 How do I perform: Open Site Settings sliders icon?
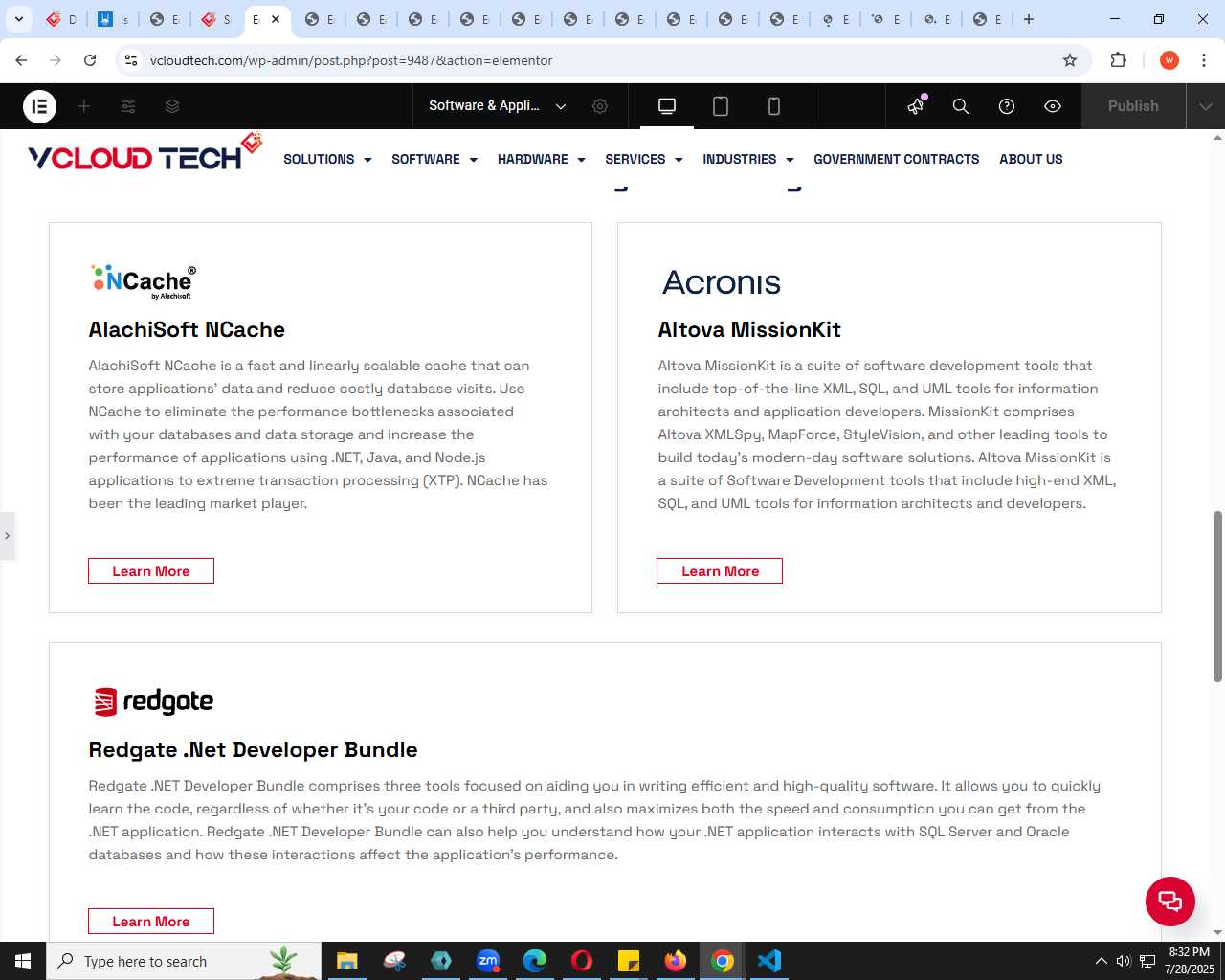(x=128, y=106)
